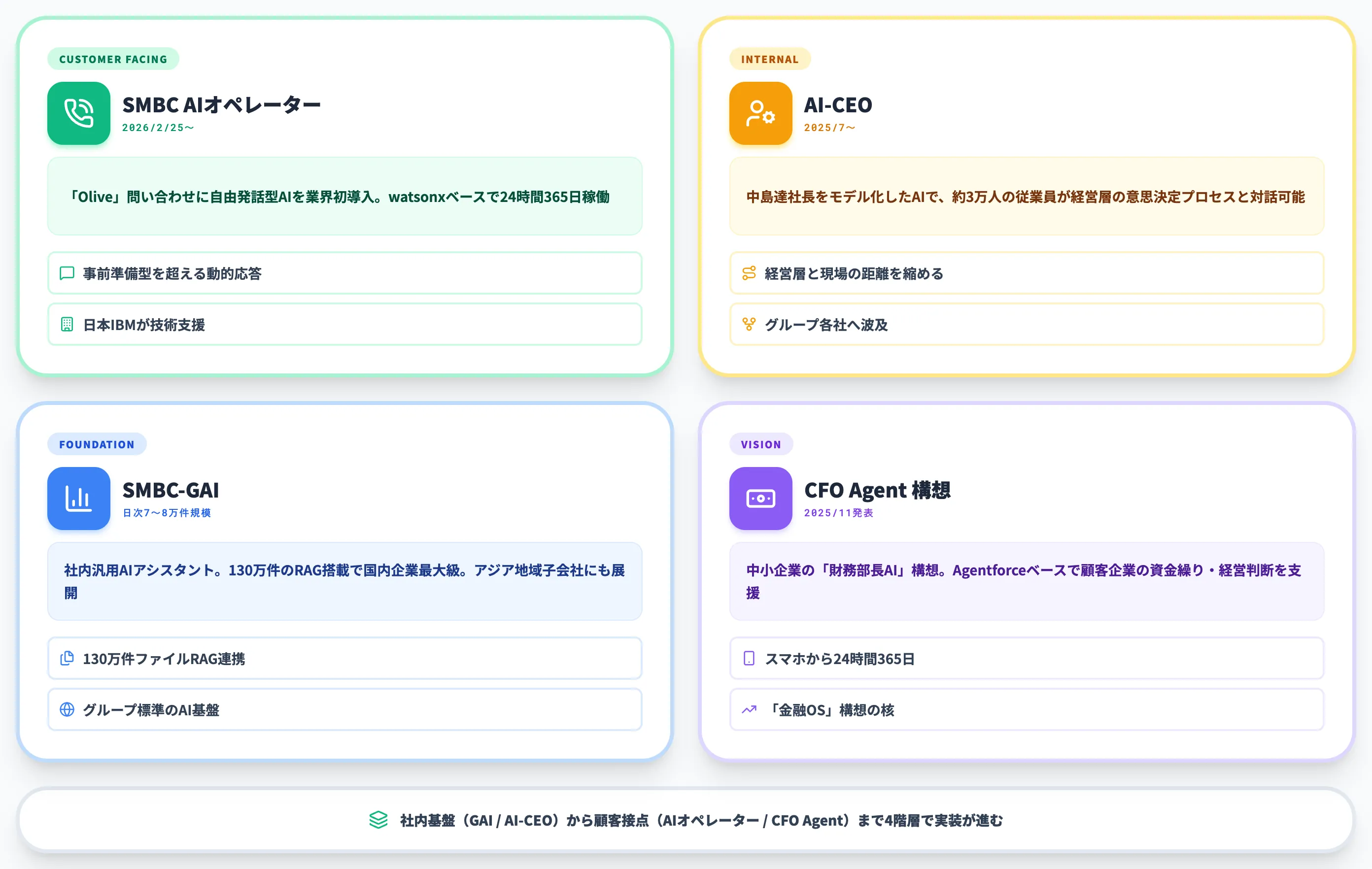Click the chat bubble icon beside 事前準備型を超える動的応答
This screenshot has width=1372, height=869.
(x=67, y=273)
